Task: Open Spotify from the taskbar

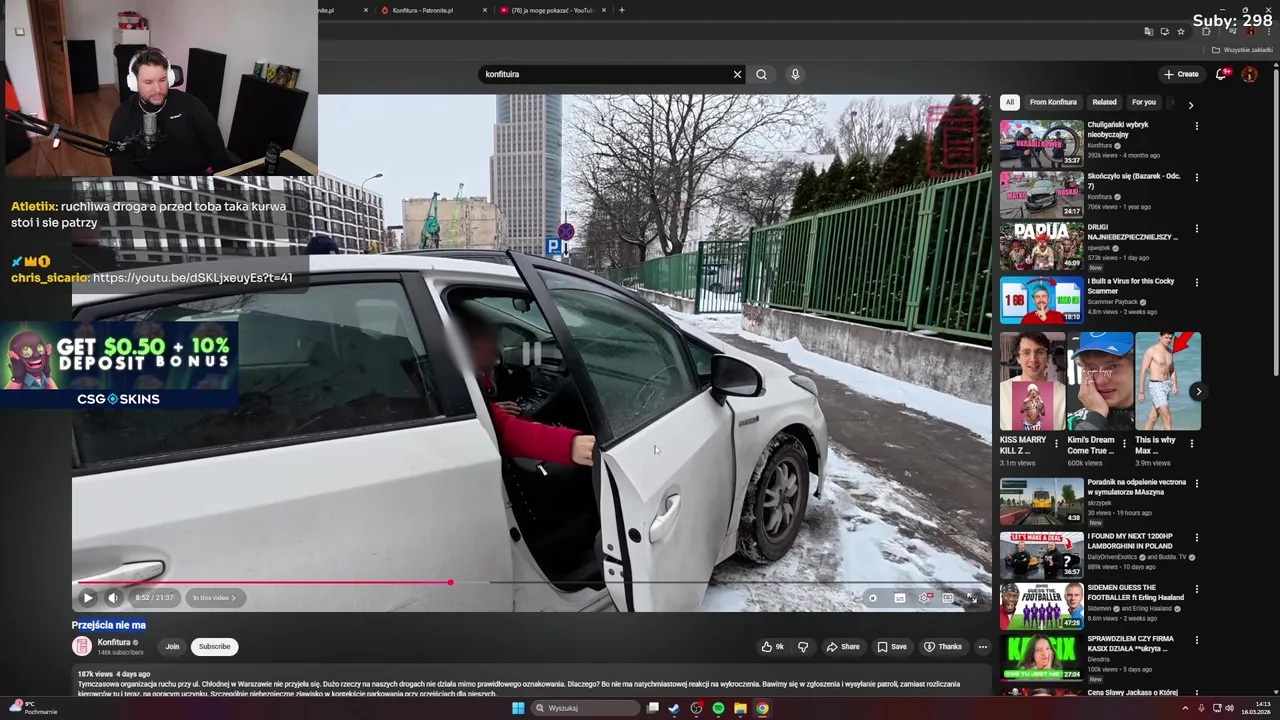Action: click(x=718, y=708)
